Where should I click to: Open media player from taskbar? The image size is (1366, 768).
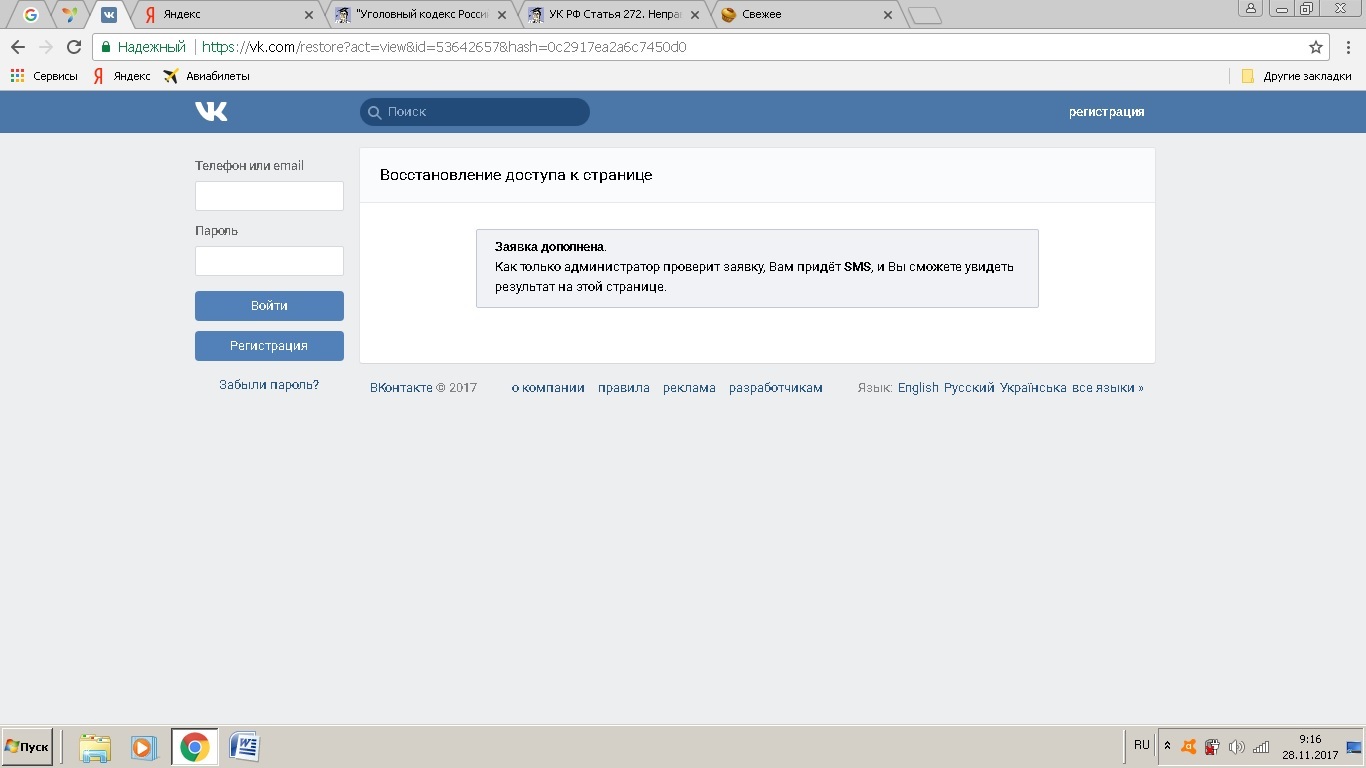144,747
